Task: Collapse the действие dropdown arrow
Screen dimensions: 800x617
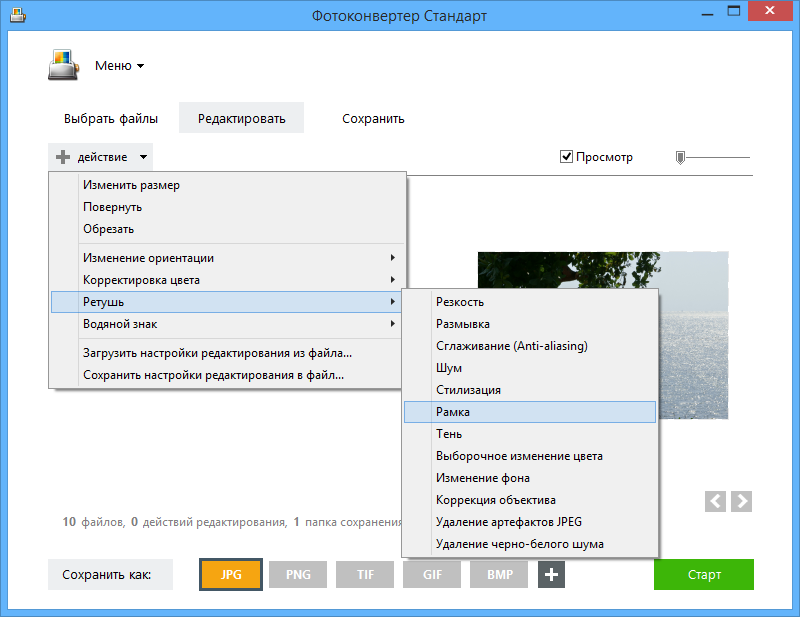Action: click(143, 157)
